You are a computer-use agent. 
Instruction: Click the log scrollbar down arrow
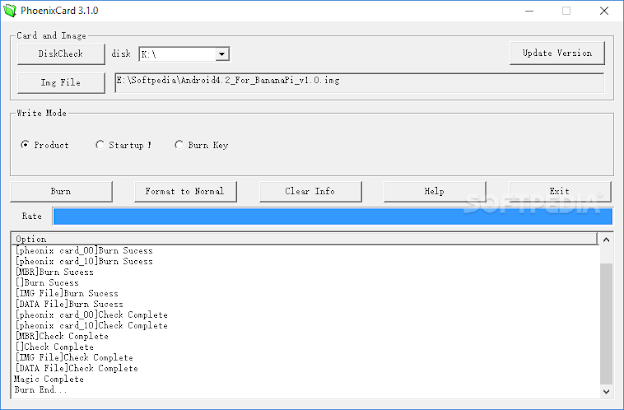tap(606, 391)
